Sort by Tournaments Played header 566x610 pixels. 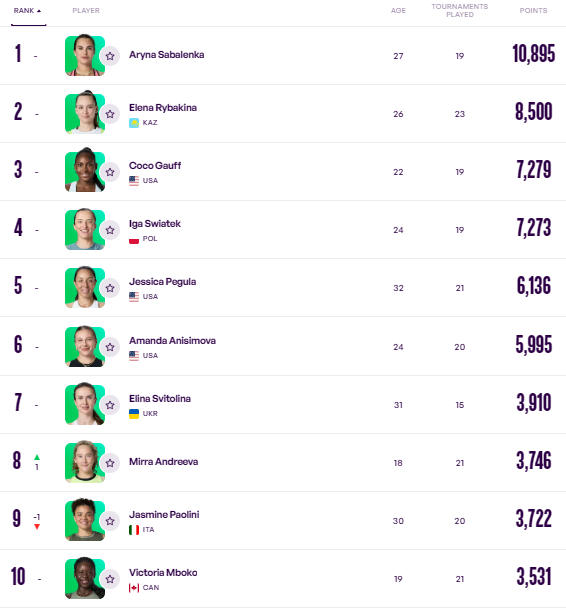click(x=459, y=11)
